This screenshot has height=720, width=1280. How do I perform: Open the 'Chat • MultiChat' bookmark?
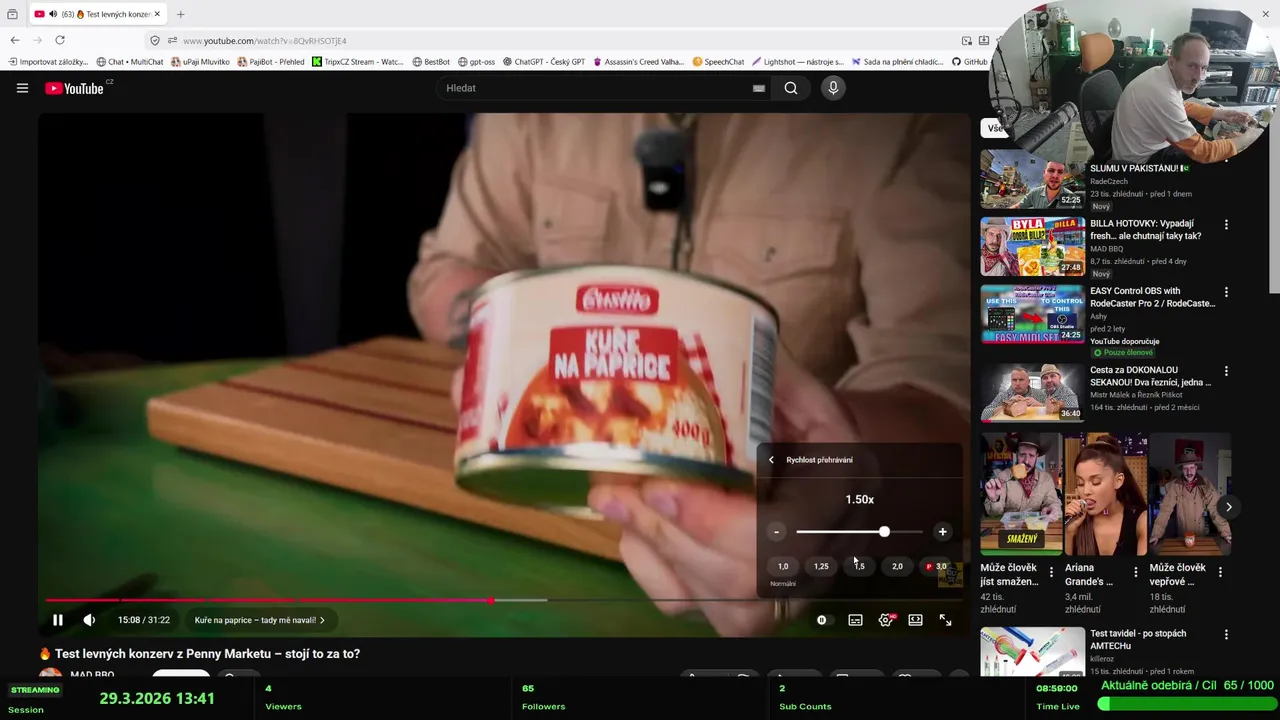(x=130, y=62)
